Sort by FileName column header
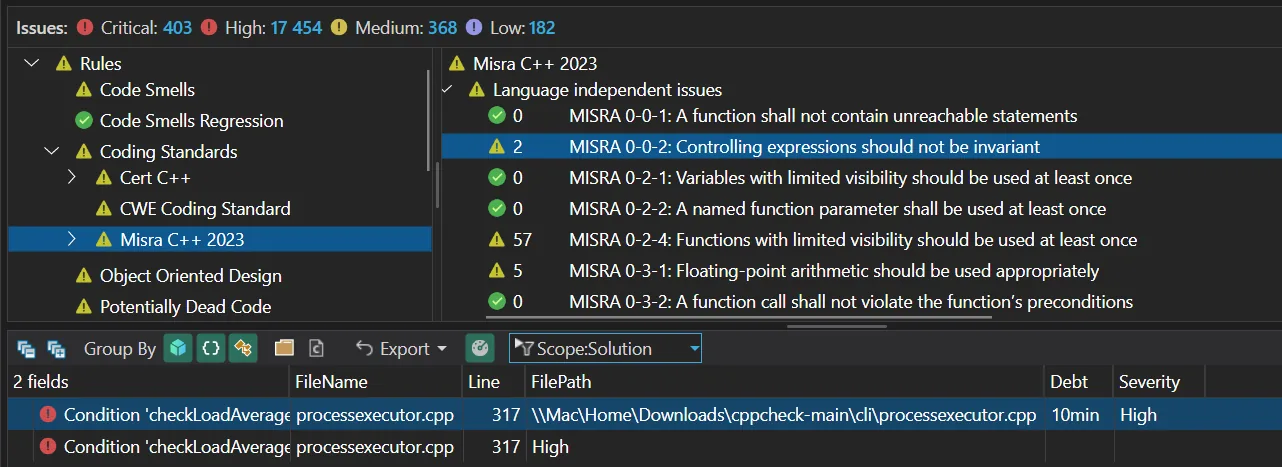Screen dimensions: 1282x467 [376, 382]
